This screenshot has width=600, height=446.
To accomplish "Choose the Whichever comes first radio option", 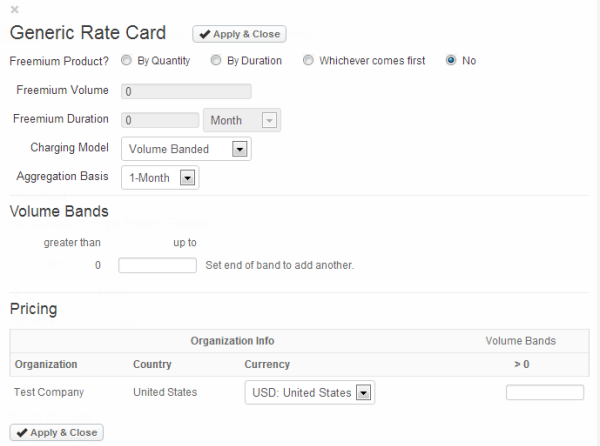I will 308,61.
